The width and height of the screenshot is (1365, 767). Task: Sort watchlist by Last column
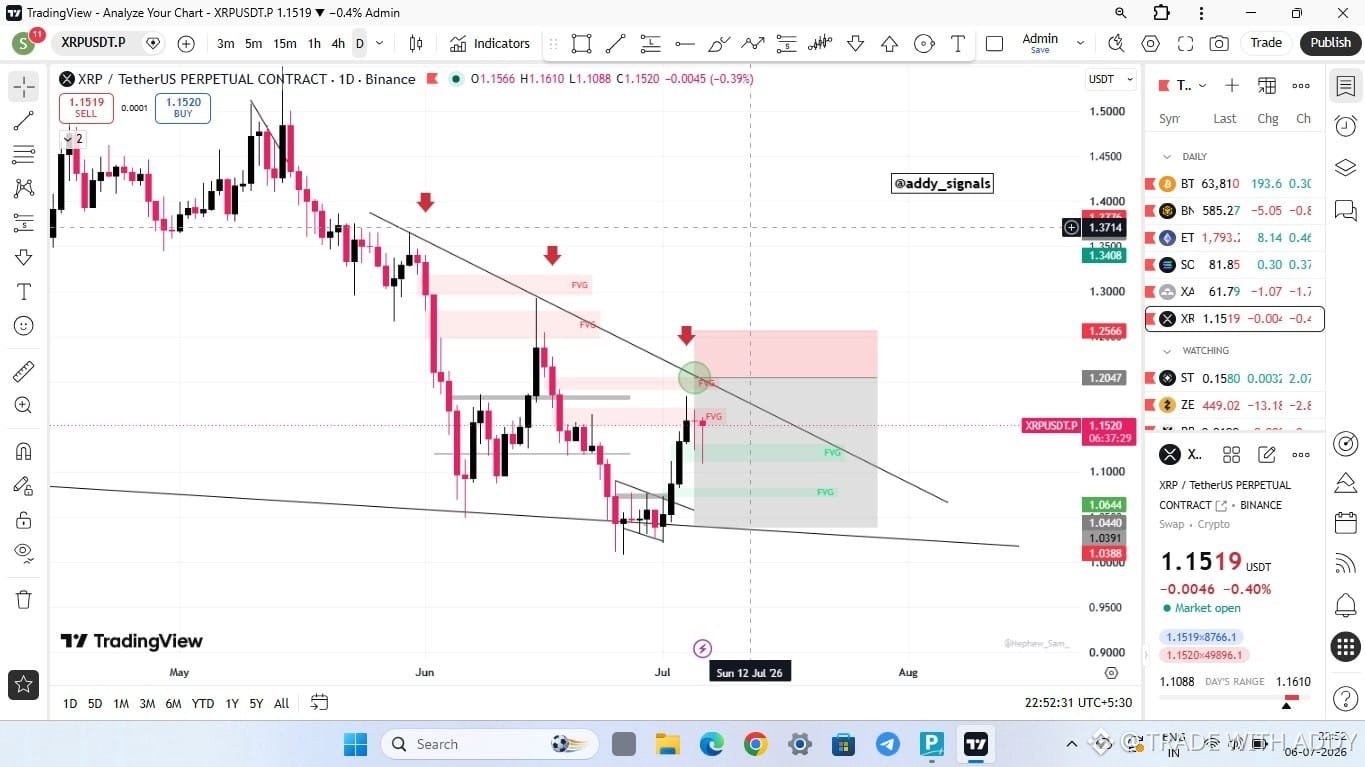[1225, 118]
